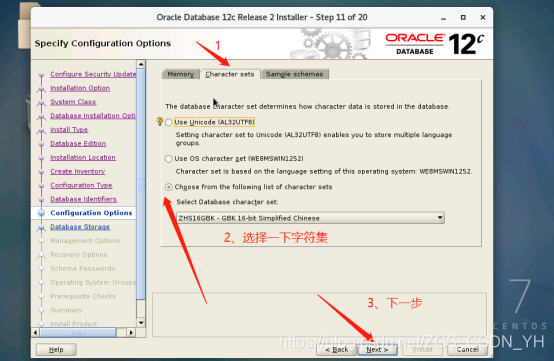Click the Next button

(x=377, y=349)
